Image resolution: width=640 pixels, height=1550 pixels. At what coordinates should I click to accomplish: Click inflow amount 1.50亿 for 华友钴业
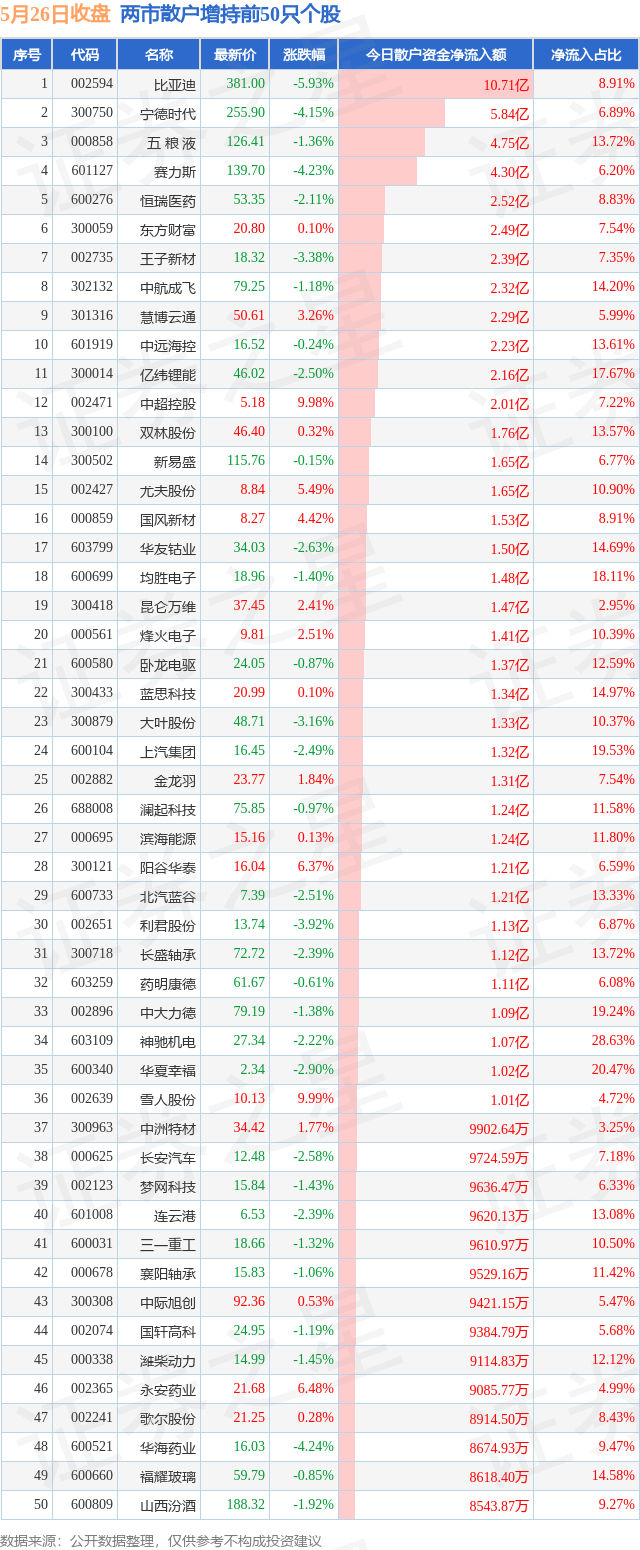(x=510, y=549)
